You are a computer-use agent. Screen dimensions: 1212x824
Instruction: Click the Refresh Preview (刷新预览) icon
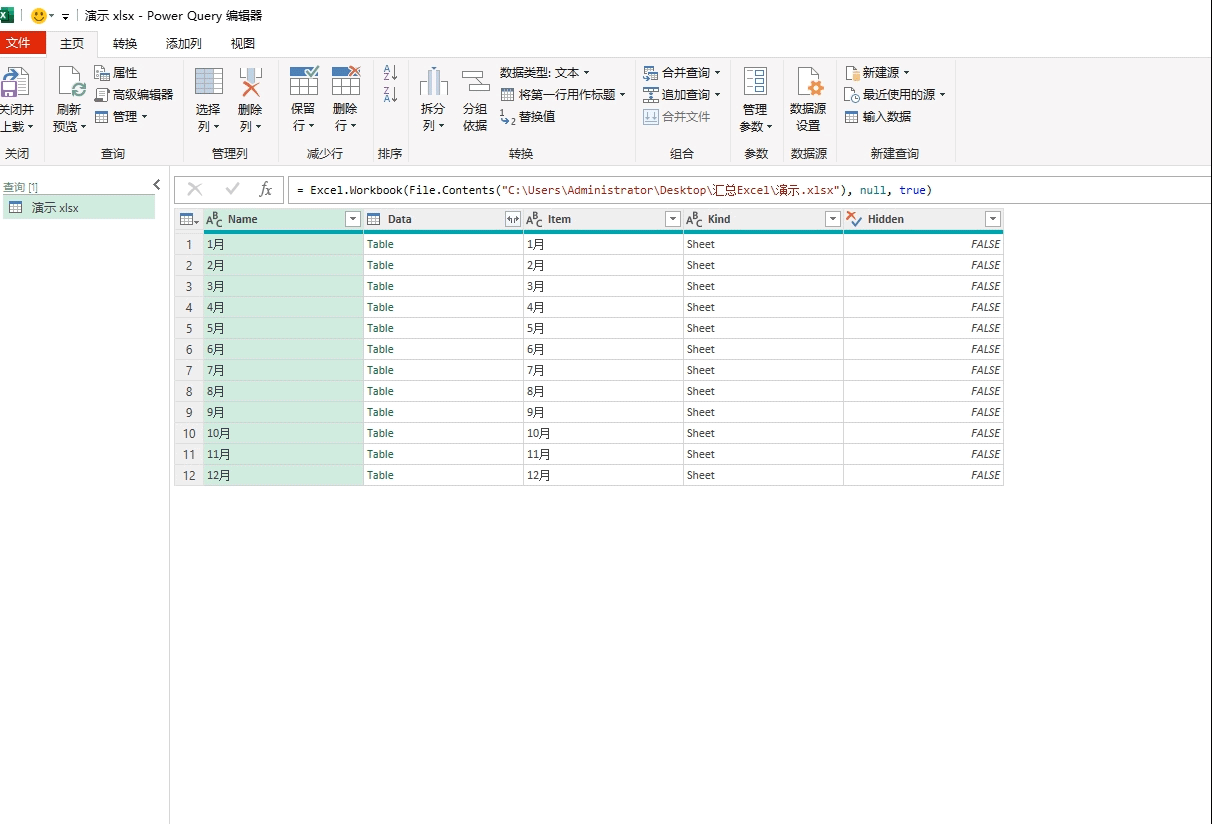click(x=69, y=82)
